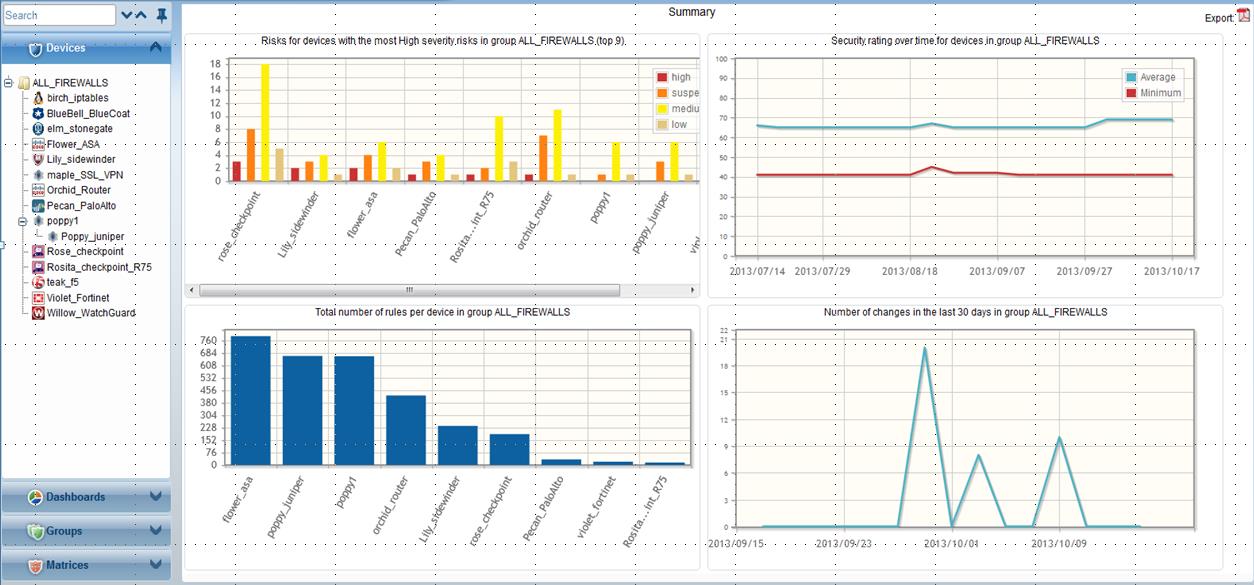Viewport: 1254px width, 585px height.
Task: Collapse the Devices panel with the chevron
Action: tap(155, 48)
